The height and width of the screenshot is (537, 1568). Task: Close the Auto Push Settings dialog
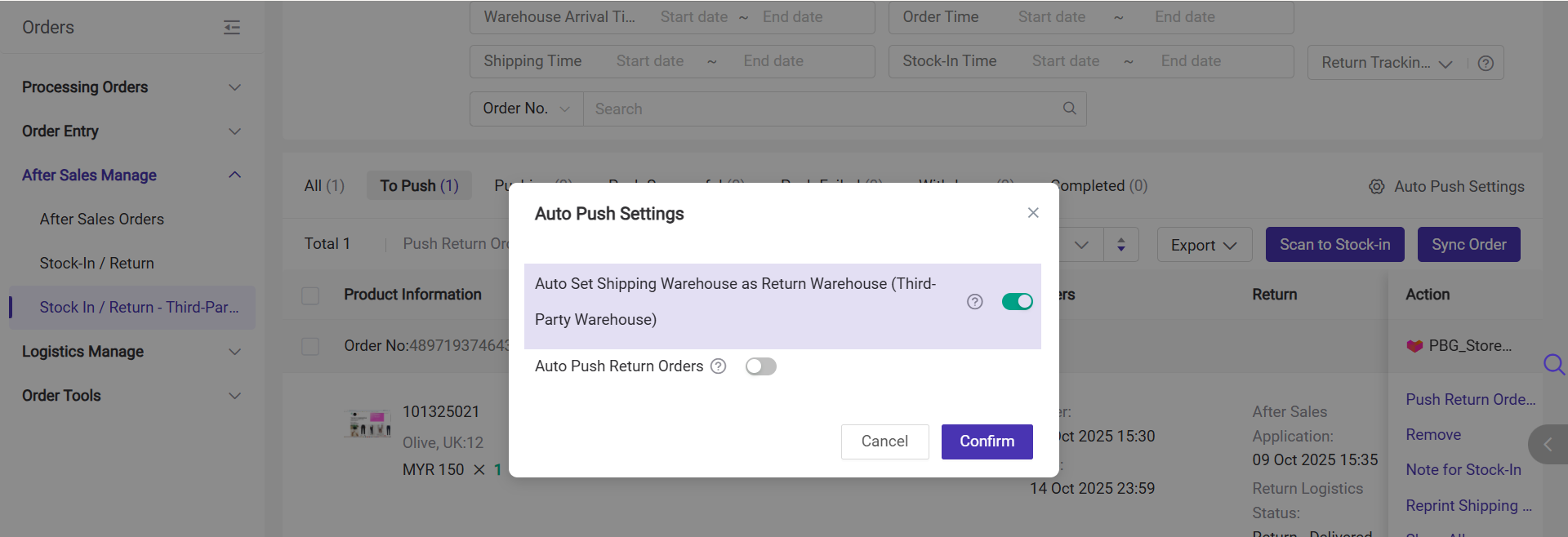[x=1033, y=213]
